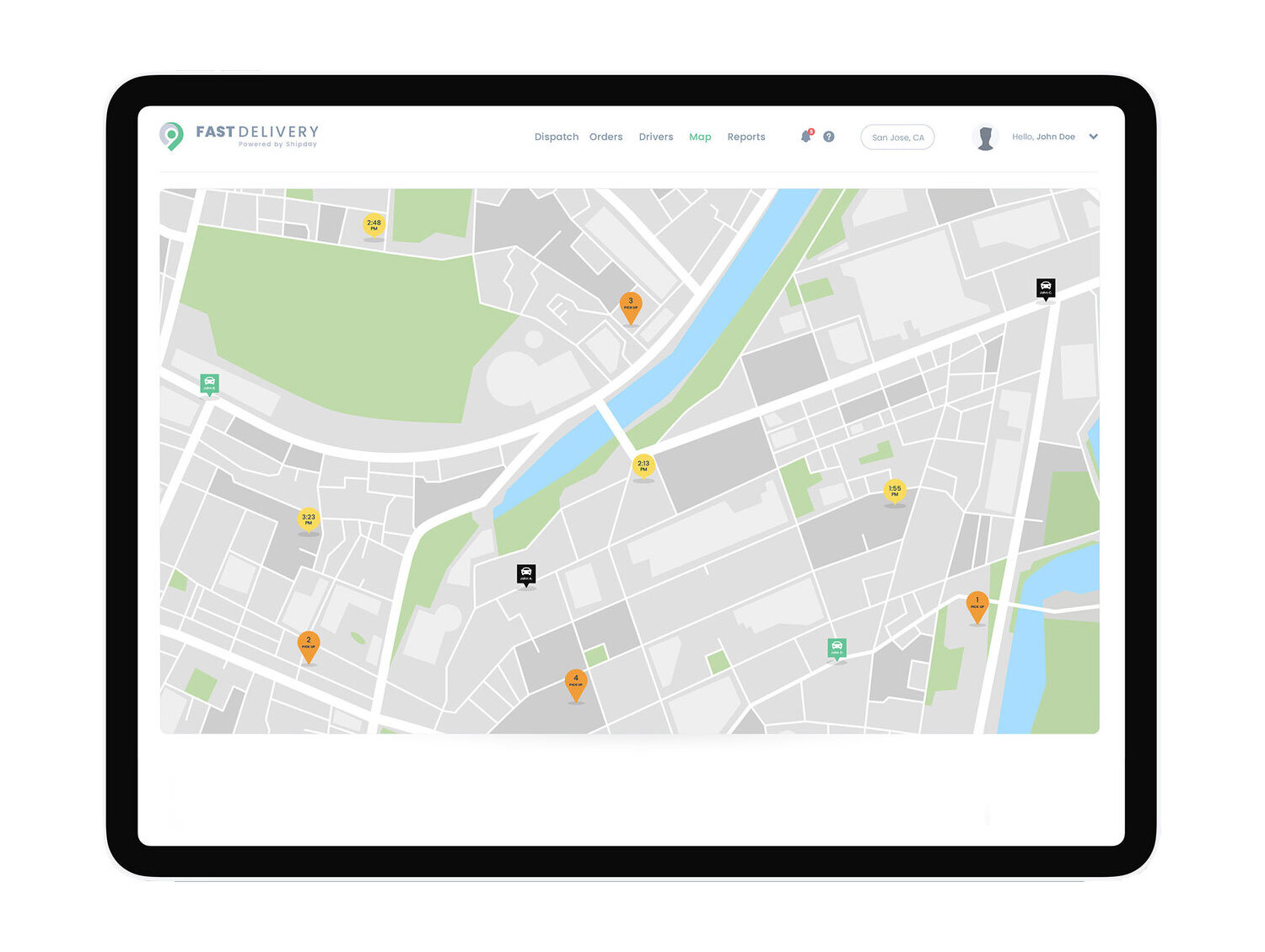Click the yellow 2:13 PM delivery marker
1265x952 pixels.
[643, 465]
